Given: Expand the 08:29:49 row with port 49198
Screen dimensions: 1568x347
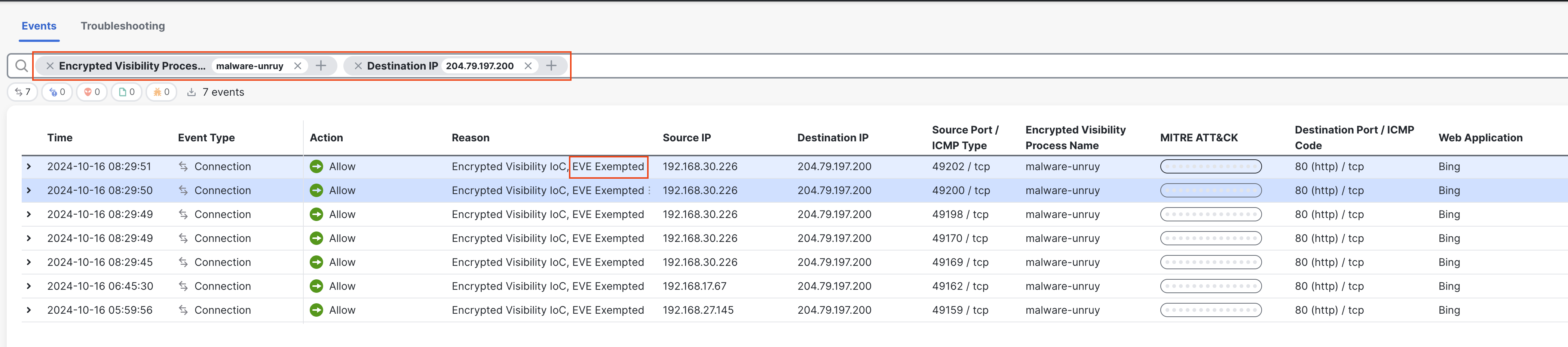Looking at the screenshot, I should point(28,214).
